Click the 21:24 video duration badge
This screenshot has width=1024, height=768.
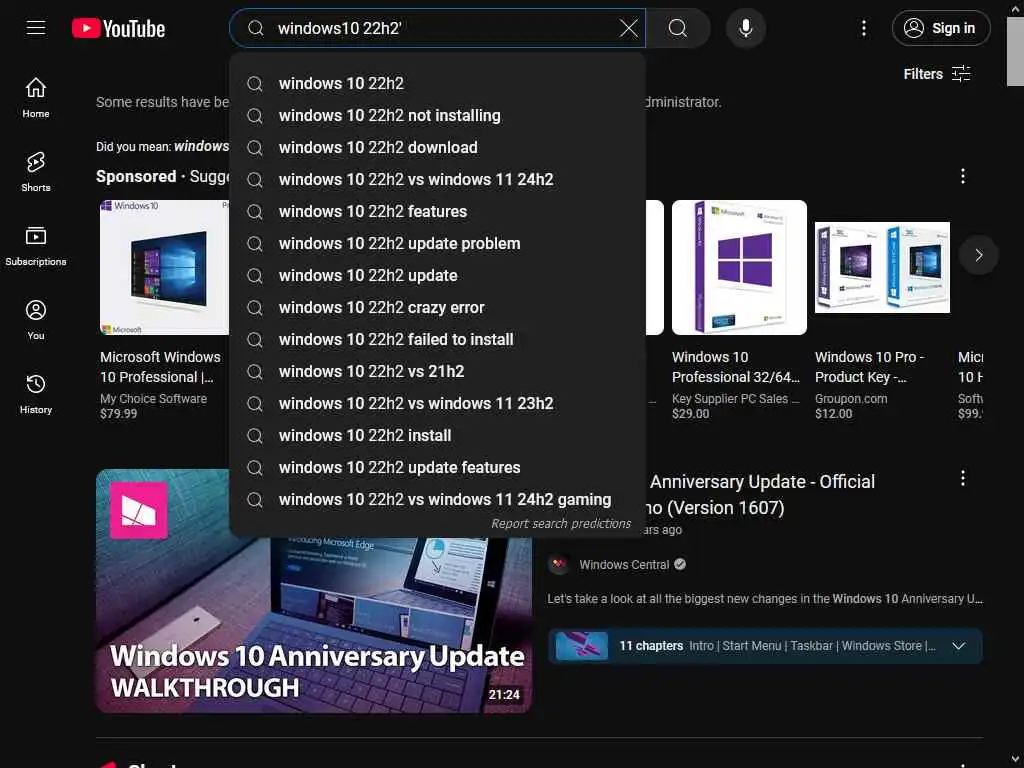(x=504, y=694)
